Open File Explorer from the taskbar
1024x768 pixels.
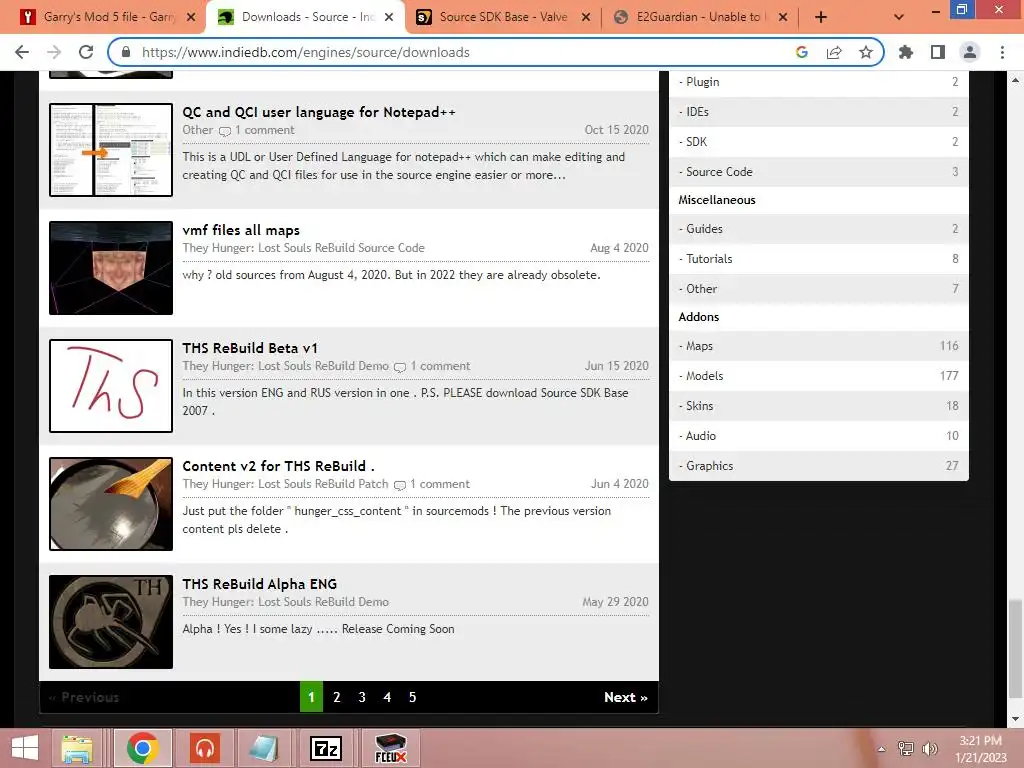(77, 748)
